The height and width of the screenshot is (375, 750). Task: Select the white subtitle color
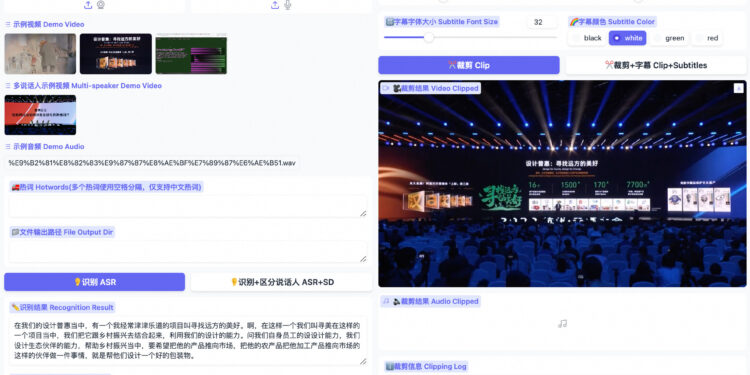pyautogui.click(x=627, y=38)
